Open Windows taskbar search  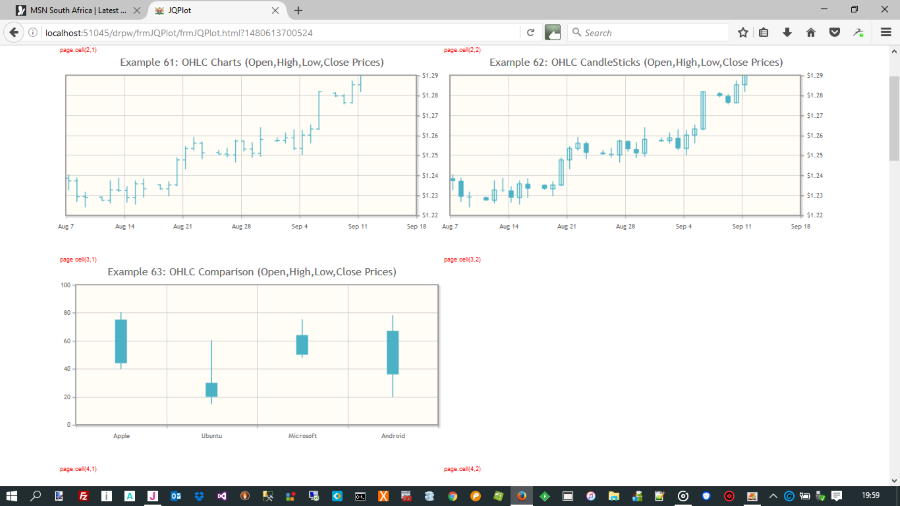36,496
